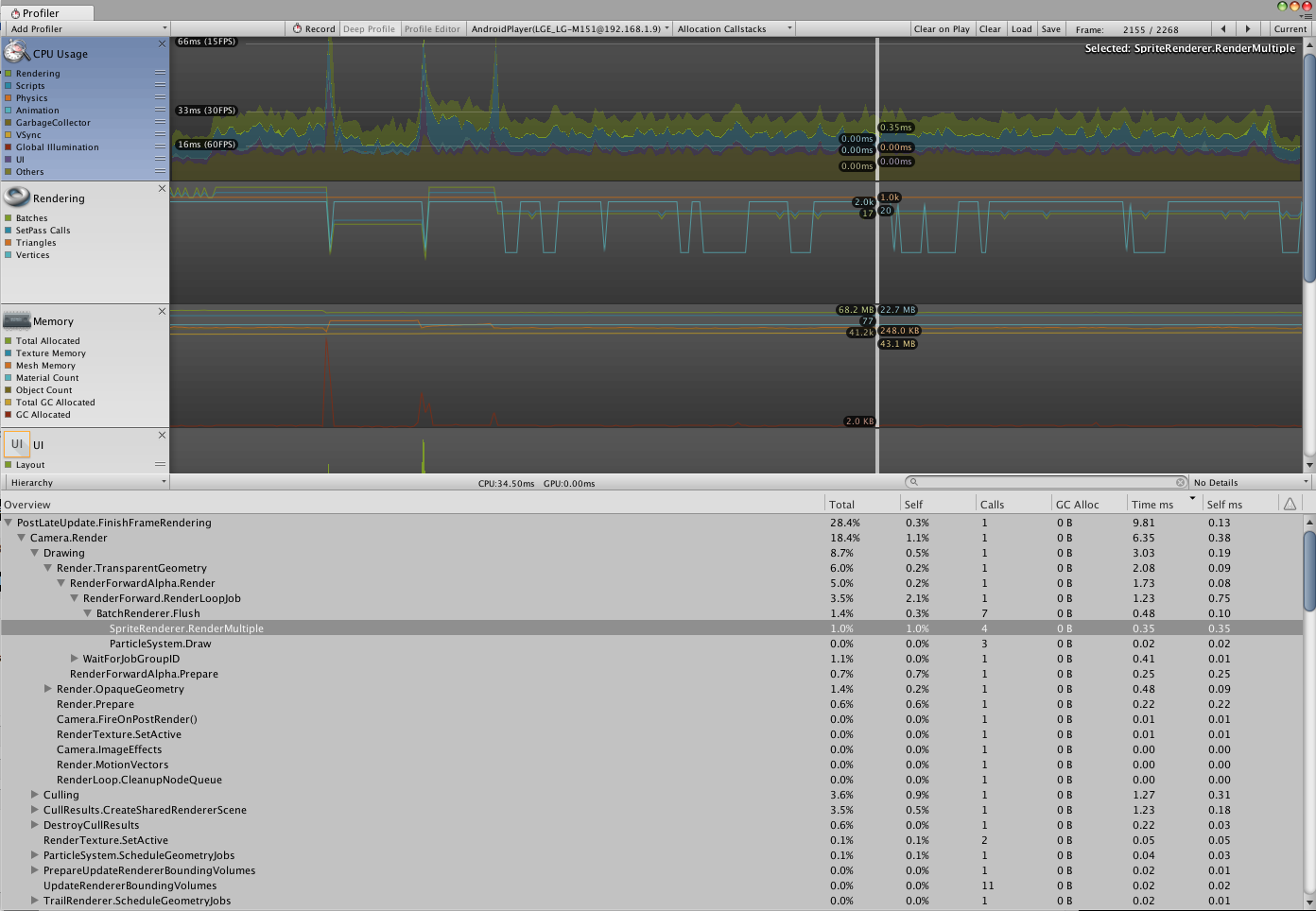Click the Record icon in the toolbar

point(297,28)
